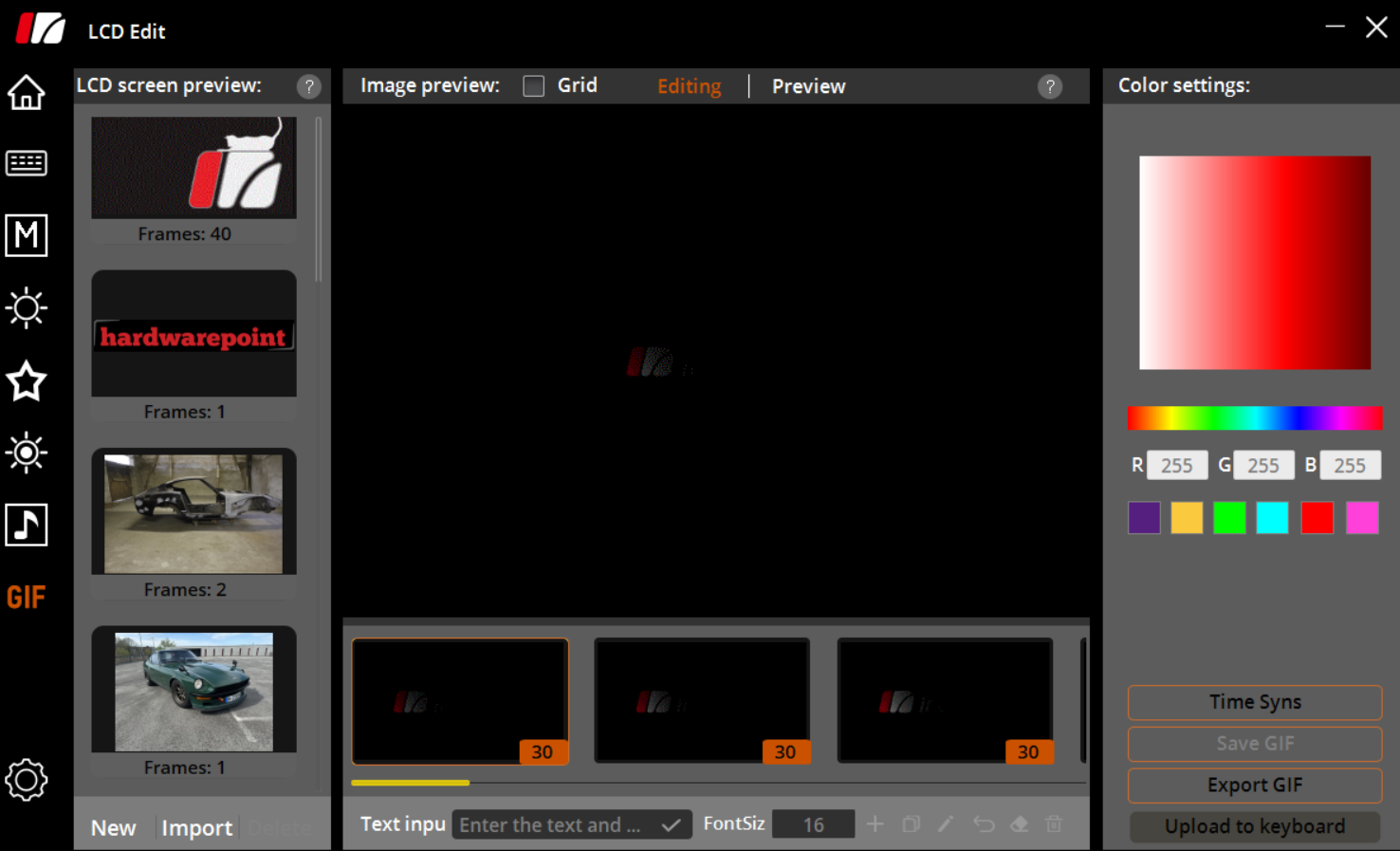Select the third frame in timeline
Screen dimensions: 1400x851
pyautogui.click(x=945, y=701)
